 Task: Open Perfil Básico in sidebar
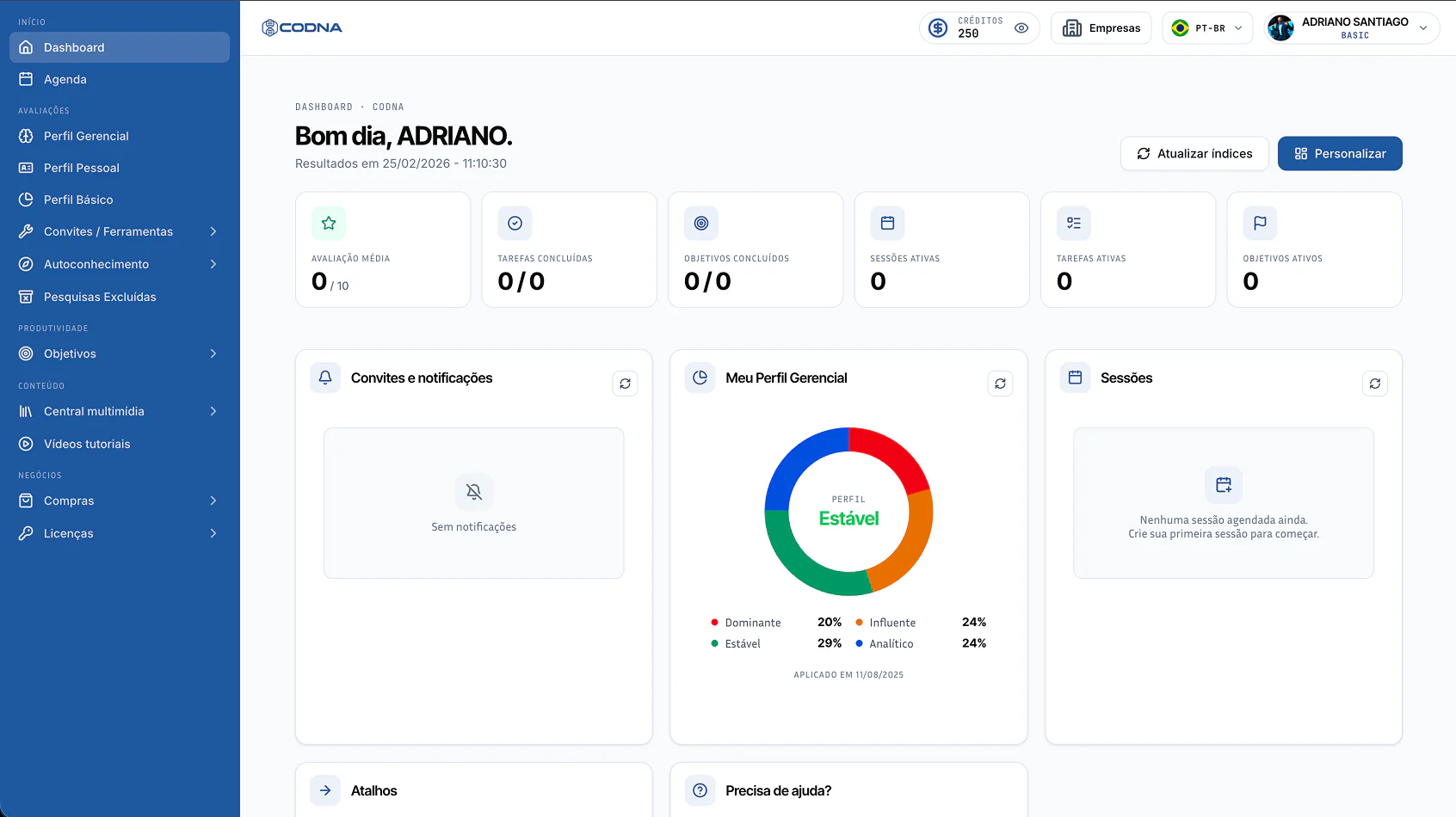click(x=120, y=200)
